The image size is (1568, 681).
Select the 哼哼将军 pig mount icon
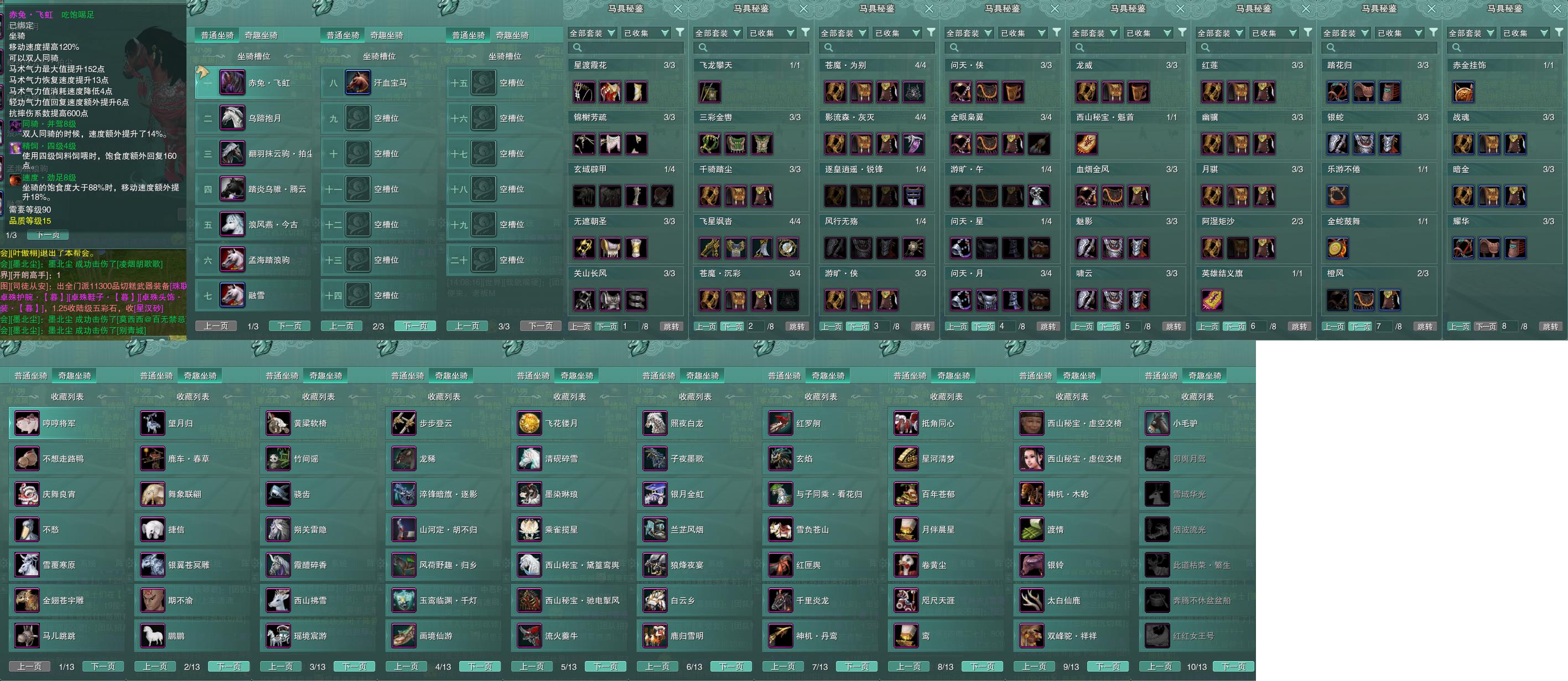click(x=27, y=424)
